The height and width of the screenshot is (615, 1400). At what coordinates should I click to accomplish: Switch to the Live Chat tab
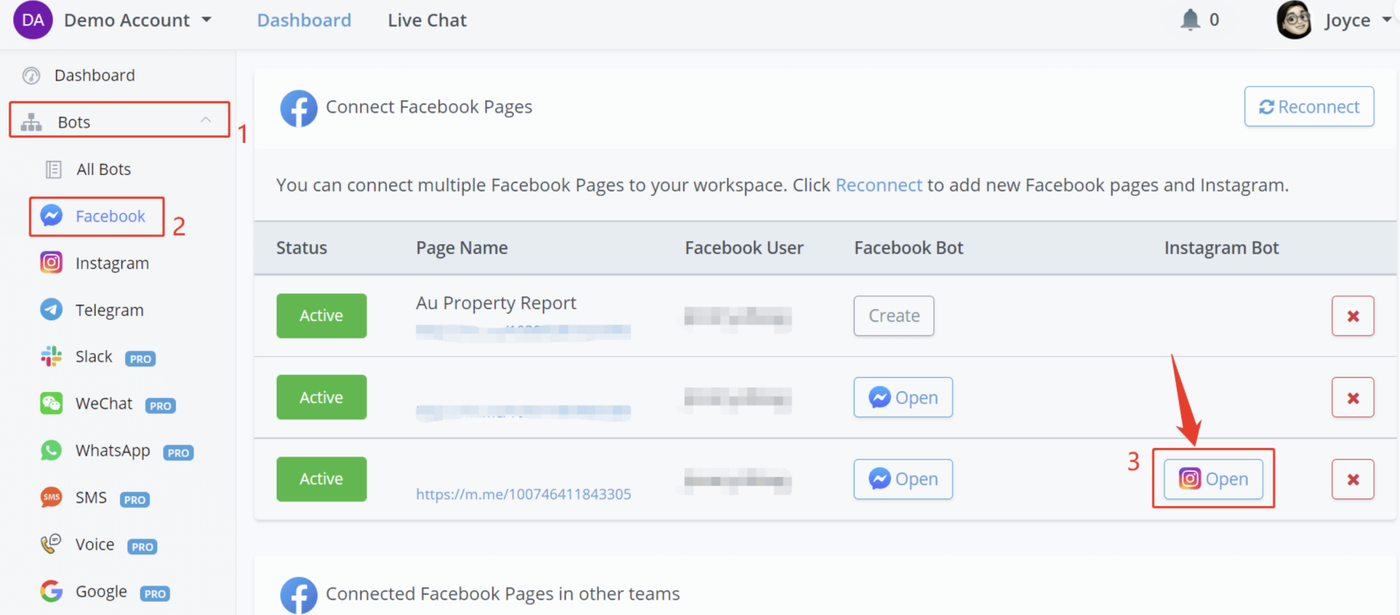tap(427, 20)
